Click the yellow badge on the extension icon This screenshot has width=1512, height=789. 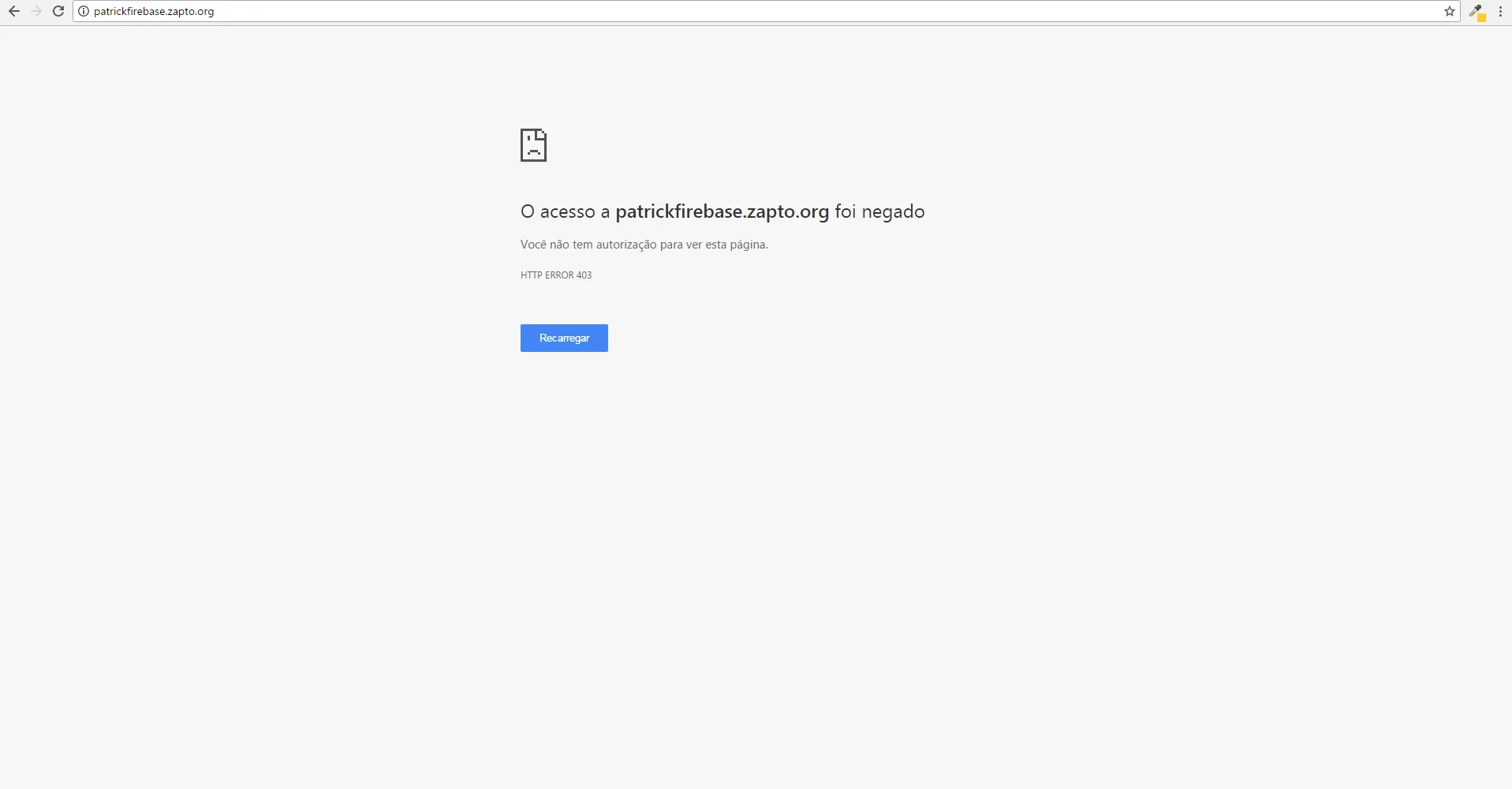point(1481,17)
